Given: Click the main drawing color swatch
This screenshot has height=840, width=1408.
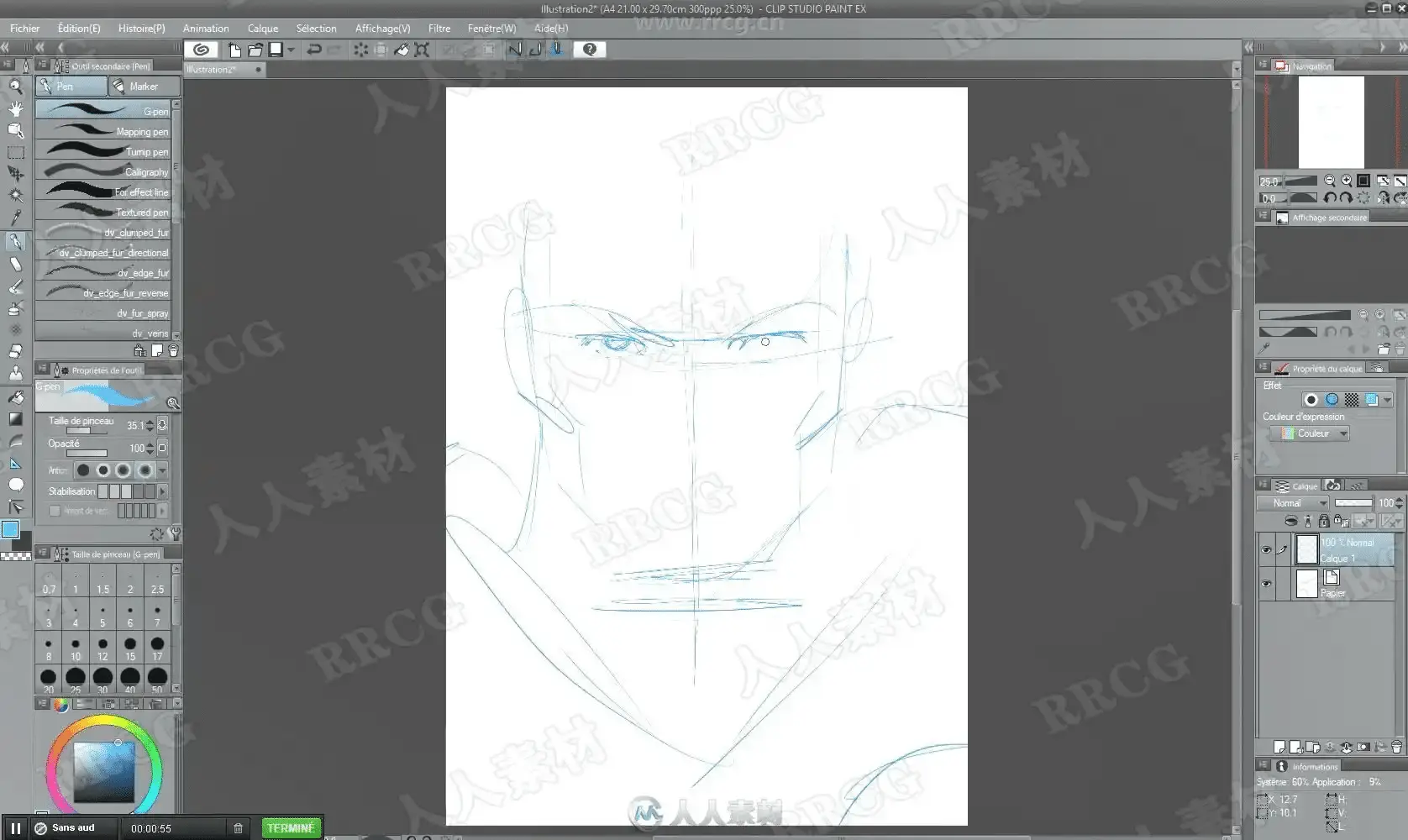Looking at the screenshot, I should (10, 529).
